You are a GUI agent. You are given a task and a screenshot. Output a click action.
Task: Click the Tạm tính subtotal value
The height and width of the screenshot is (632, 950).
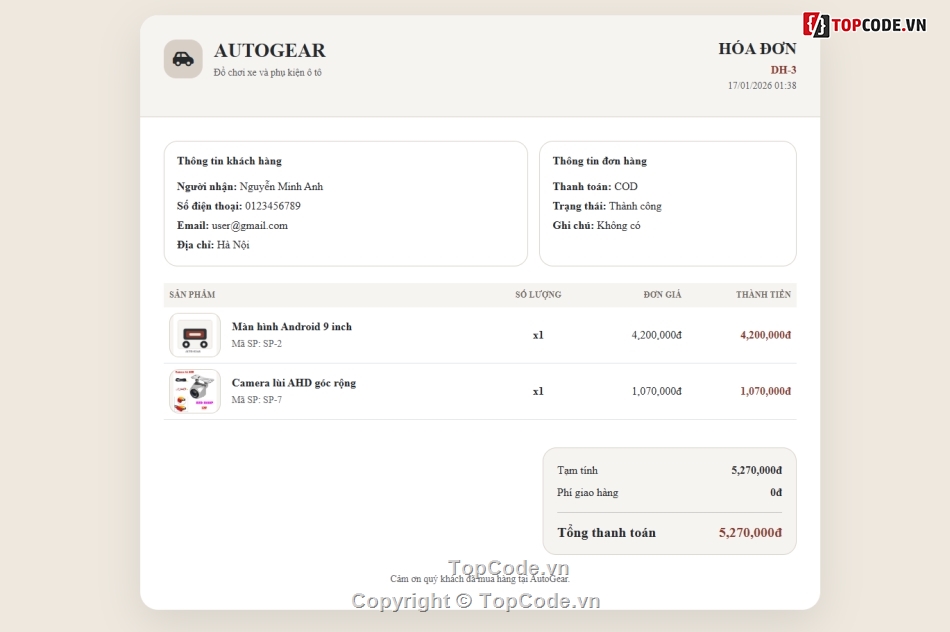[756, 470]
